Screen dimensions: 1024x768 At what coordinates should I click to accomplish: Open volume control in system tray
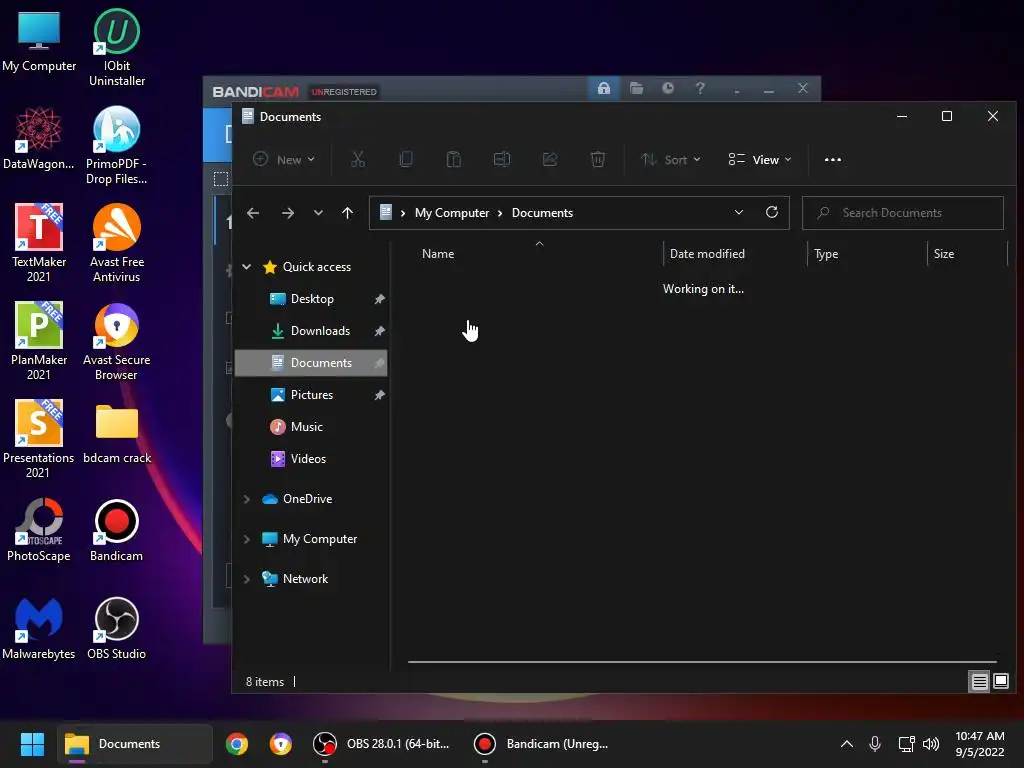[x=931, y=744]
